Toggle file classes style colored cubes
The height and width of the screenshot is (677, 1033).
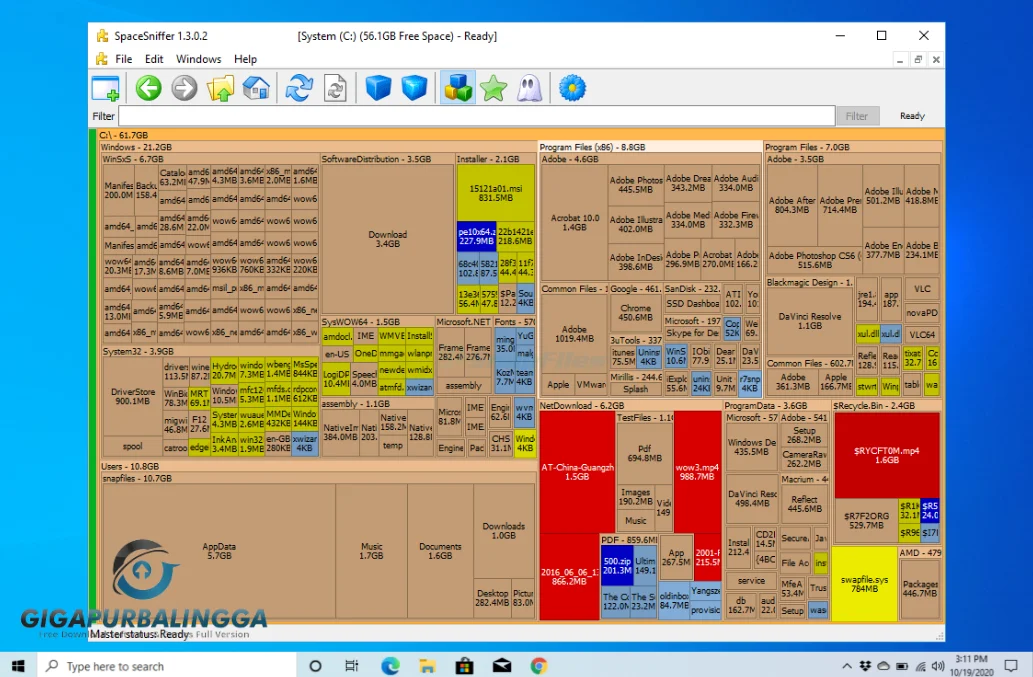click(x=458, y=88)
